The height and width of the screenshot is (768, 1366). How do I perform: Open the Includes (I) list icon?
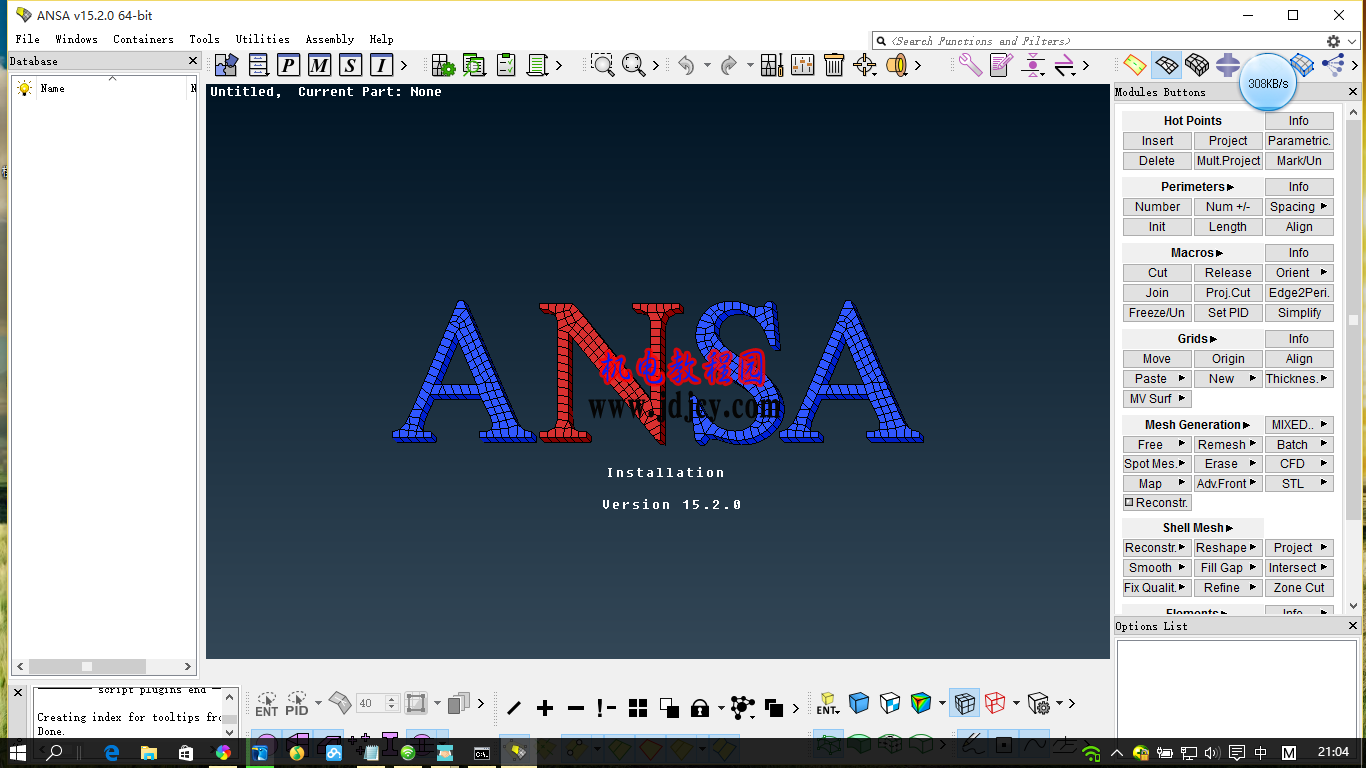pos(381,66)
